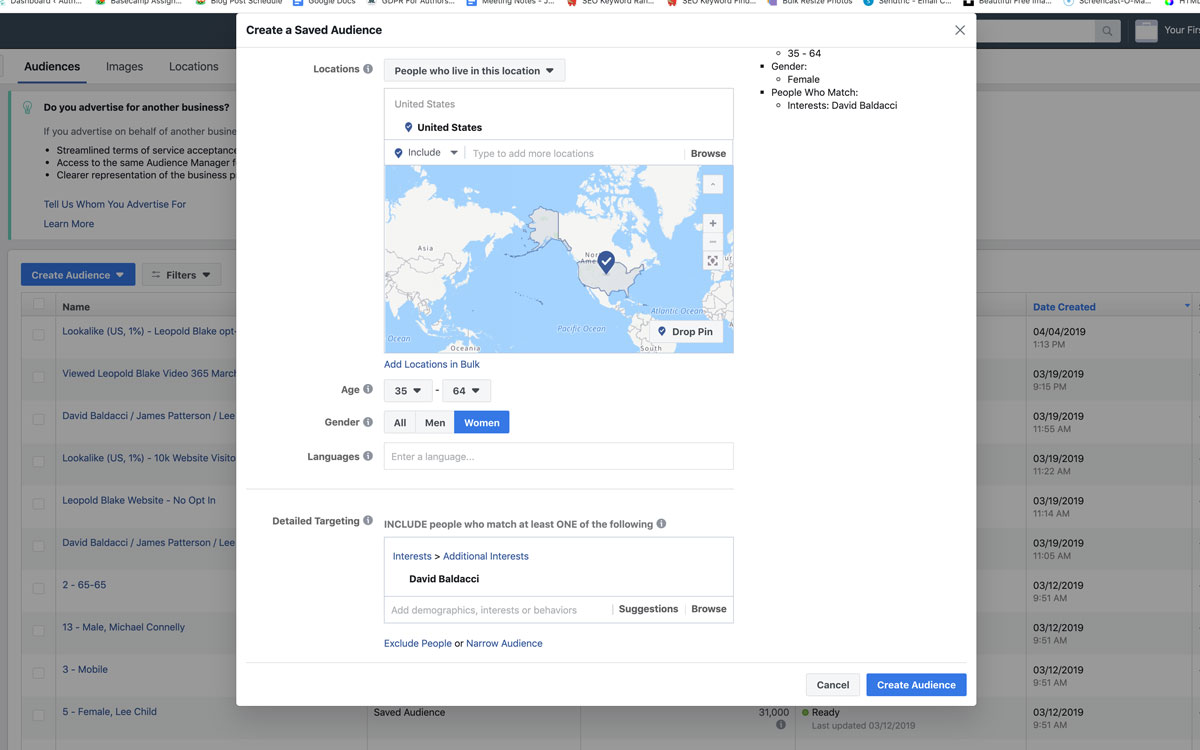This screenshot has height=750, width=1200.
Task: Open the Include dropdown for locations
Action: (x=426, y=153)
